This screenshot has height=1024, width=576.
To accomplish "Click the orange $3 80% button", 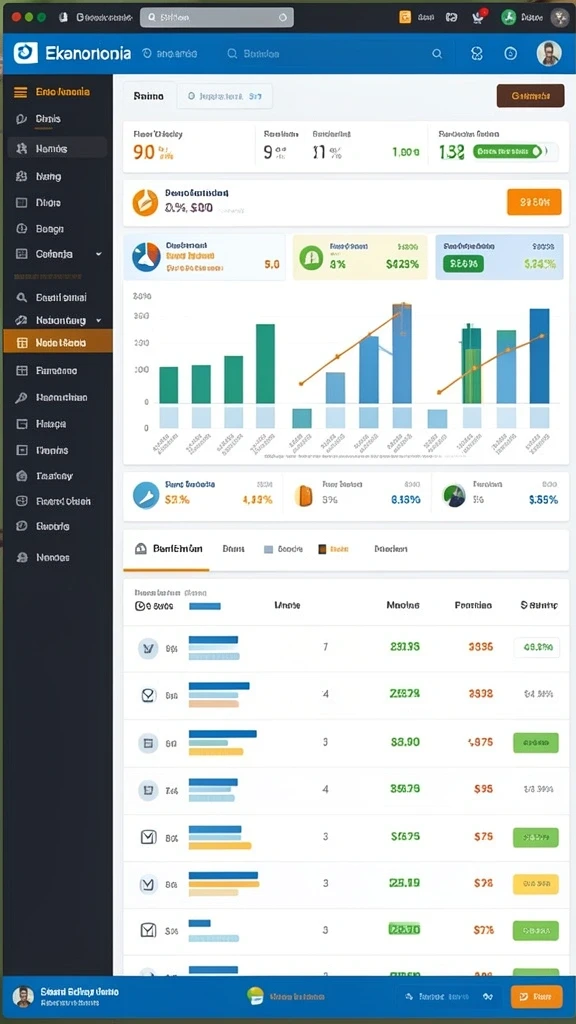I will coord(534,202).
